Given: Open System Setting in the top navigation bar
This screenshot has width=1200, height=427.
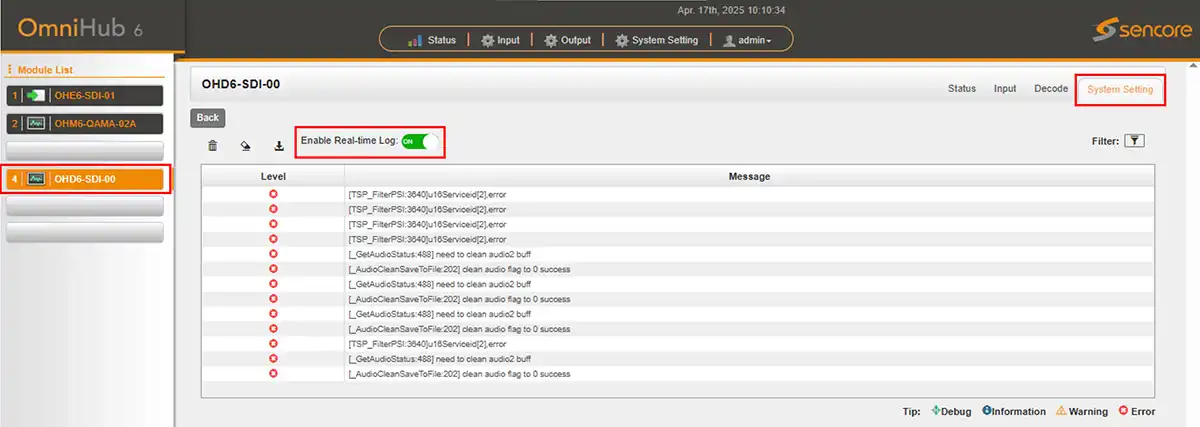Looking at the screenshot, I should click(656, 40).
